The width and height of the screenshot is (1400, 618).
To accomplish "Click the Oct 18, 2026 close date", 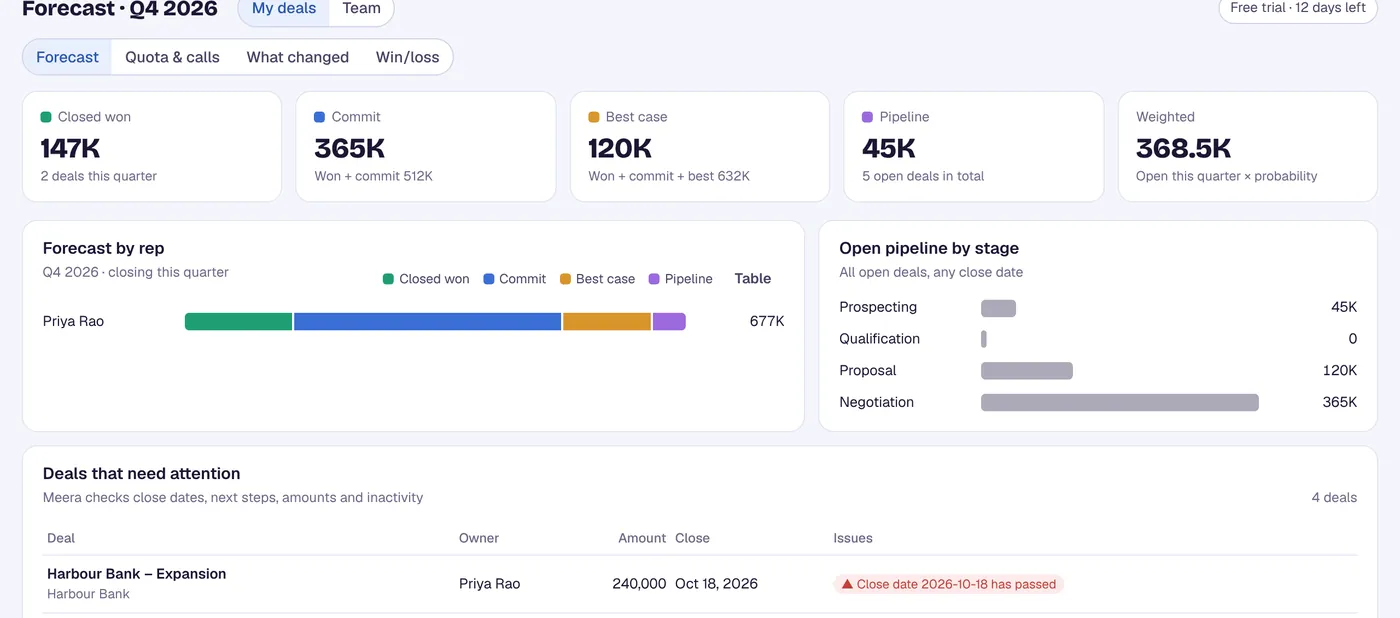I will pos(716,584).
